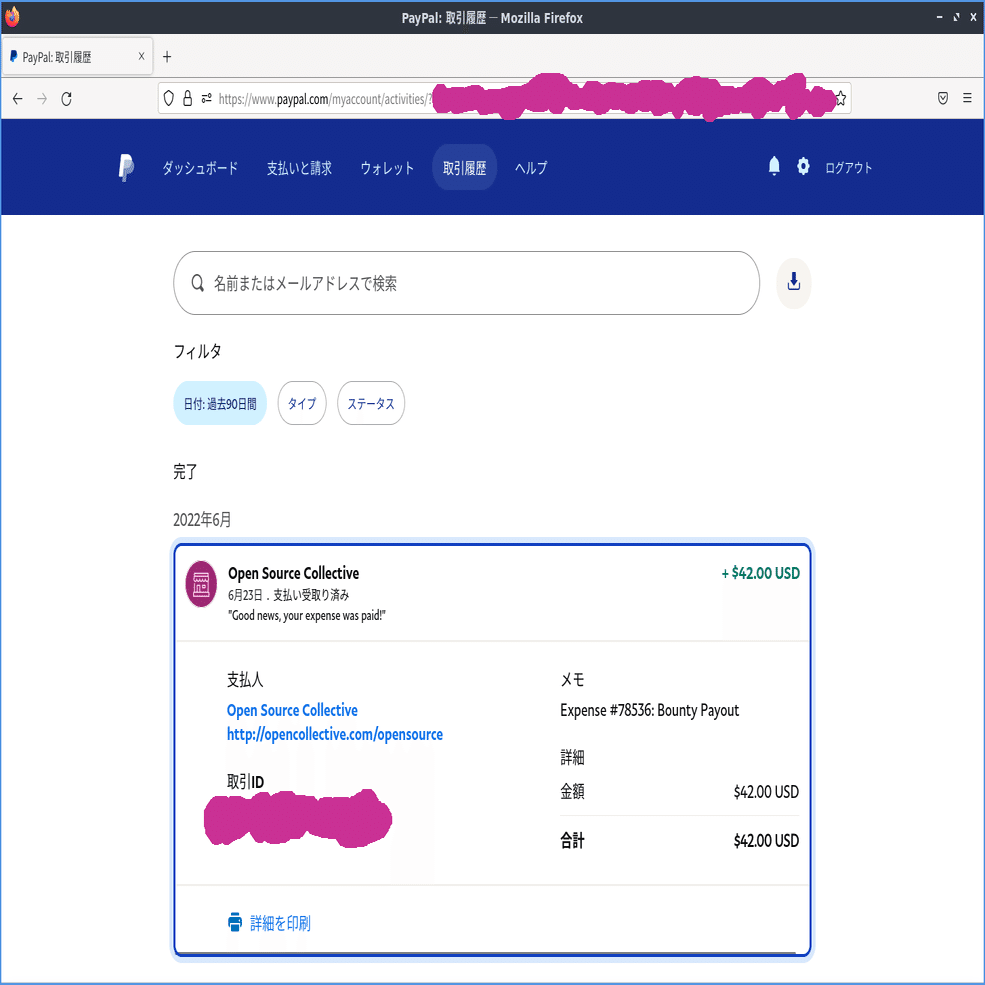The width and height of the screenshot is (985, 985).
Task: Click the 金額 $42.00 USD value
Action: 766,792
